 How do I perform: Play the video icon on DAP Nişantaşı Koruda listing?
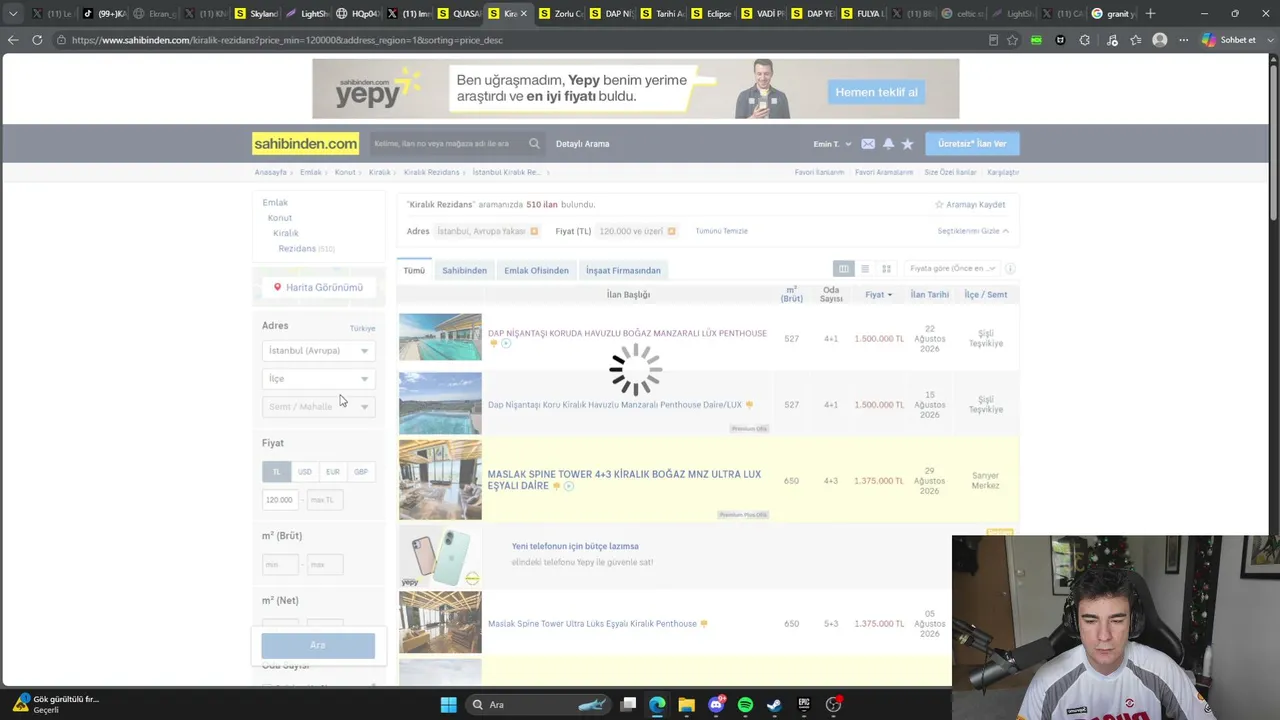pyautogui.click(x=506, y=344)
